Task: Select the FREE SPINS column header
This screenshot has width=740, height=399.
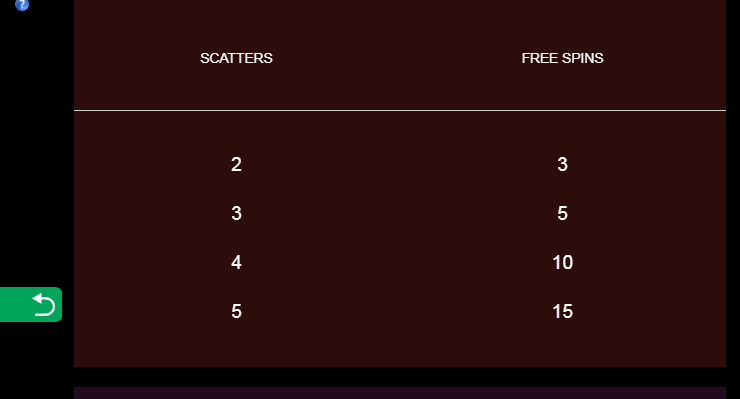Action: pyautogui.click(x=562, y=58)
